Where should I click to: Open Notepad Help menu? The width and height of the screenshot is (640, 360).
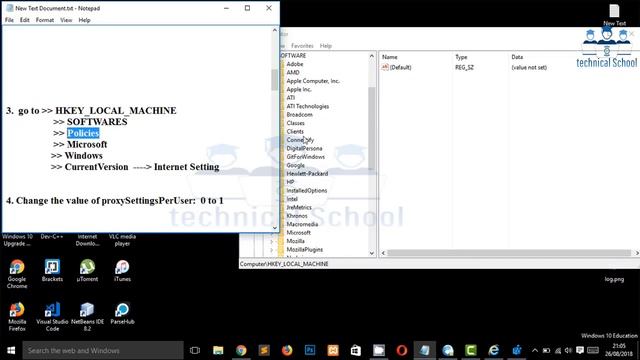[84, 20]
